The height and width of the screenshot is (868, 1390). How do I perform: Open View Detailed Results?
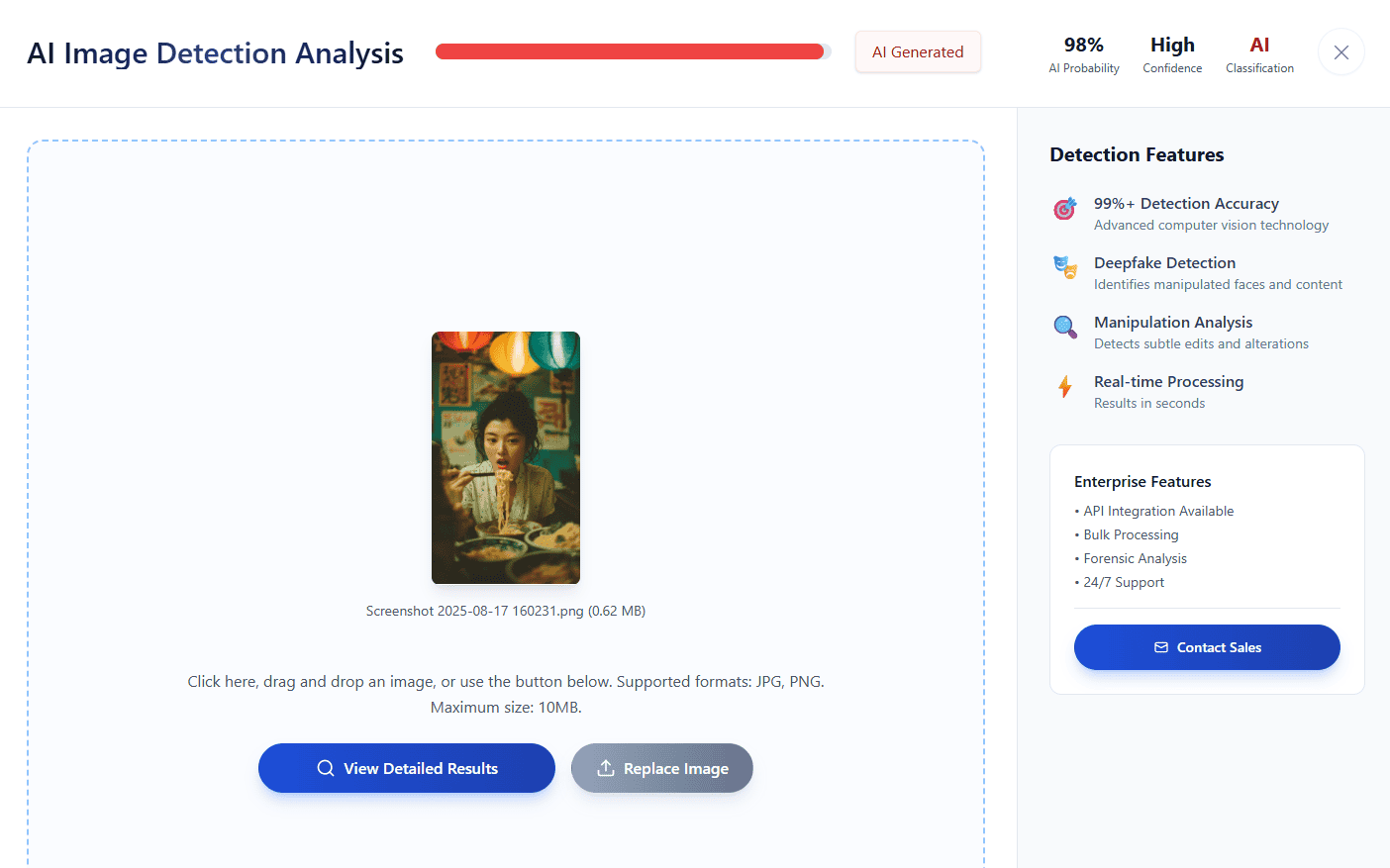click(407, 768)
